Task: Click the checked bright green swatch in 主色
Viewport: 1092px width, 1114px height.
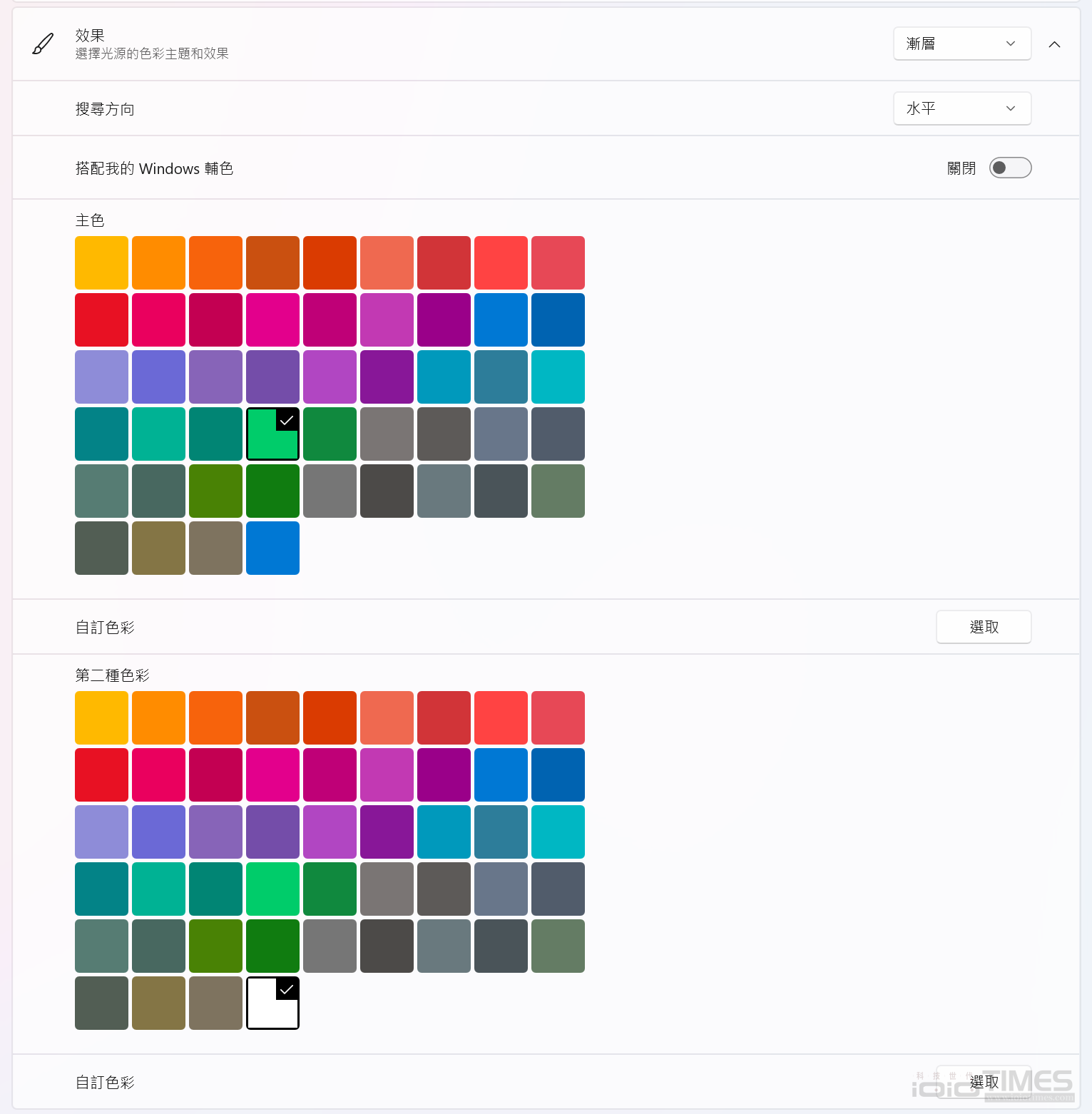Action: tap(272, 434)
